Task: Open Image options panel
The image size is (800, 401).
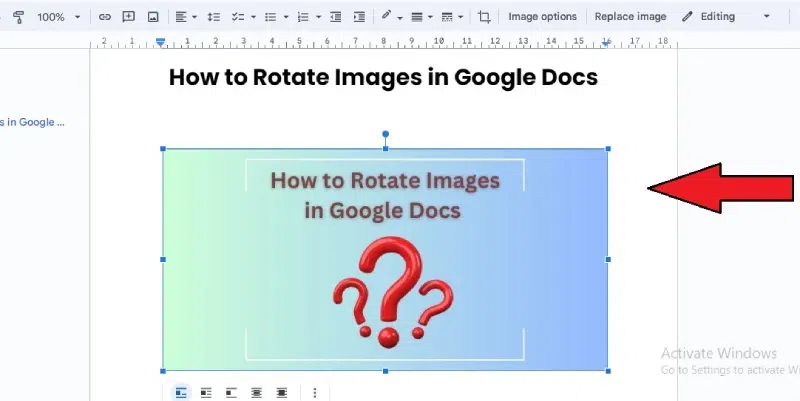Action: coord(542,16)
